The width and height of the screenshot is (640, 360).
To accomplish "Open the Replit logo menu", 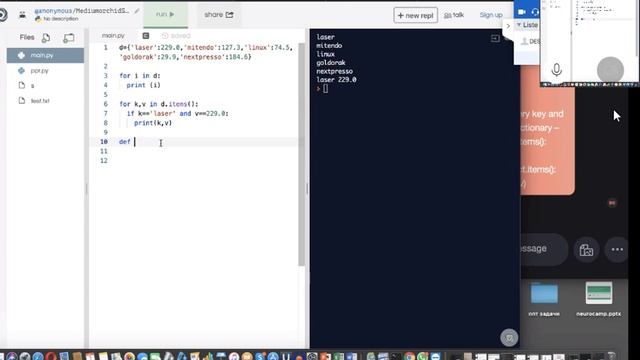I will click(x=3, y=15).
